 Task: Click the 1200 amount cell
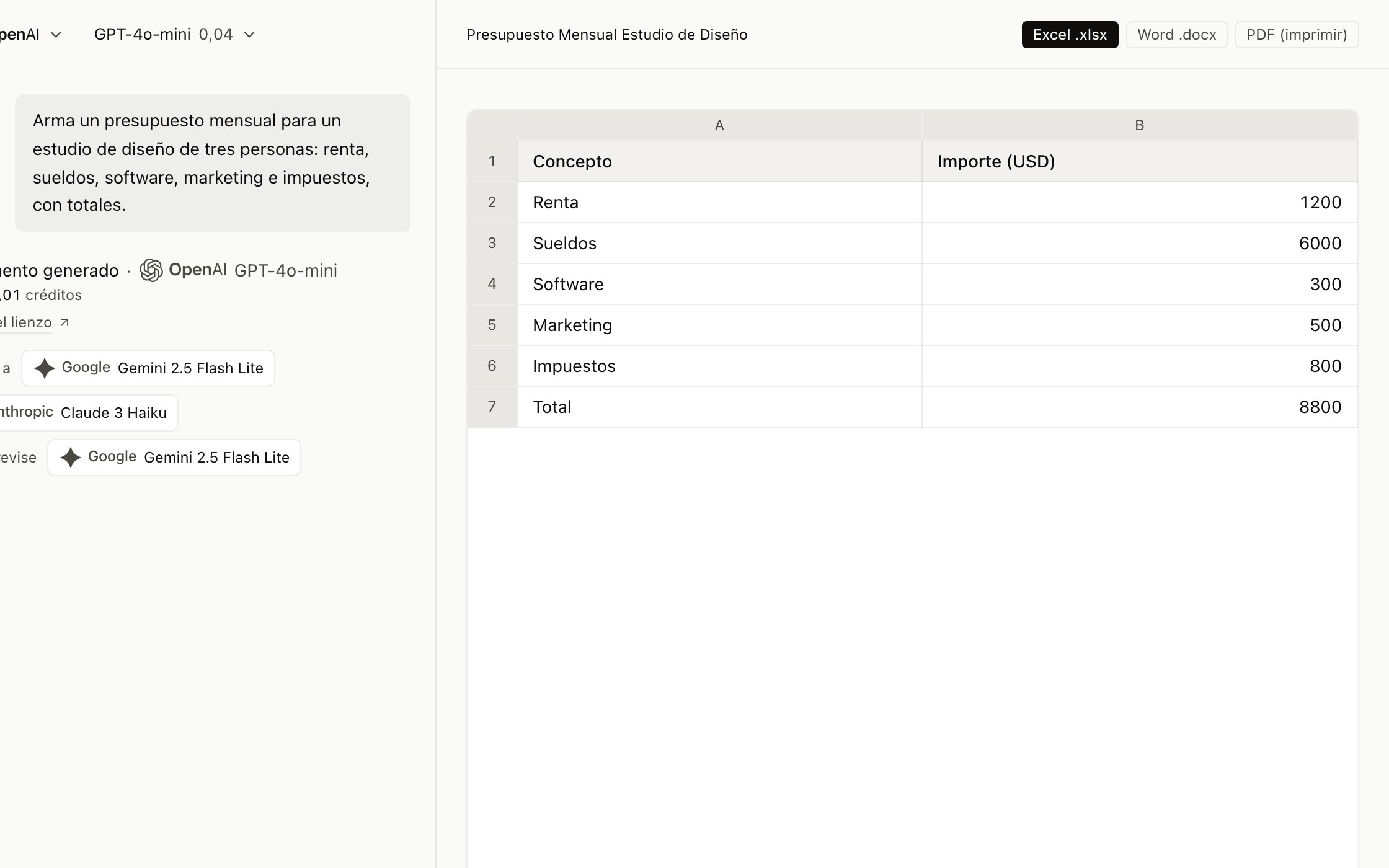click(x=1139, y=202)
